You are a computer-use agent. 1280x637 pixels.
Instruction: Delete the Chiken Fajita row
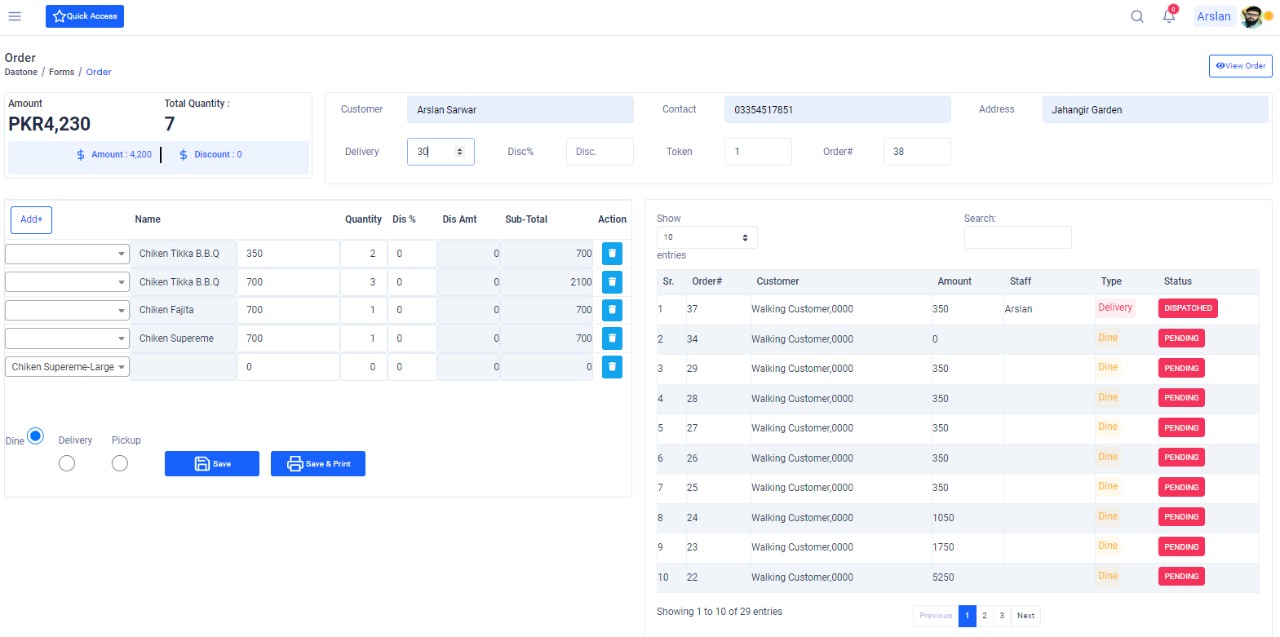(612, 310)
